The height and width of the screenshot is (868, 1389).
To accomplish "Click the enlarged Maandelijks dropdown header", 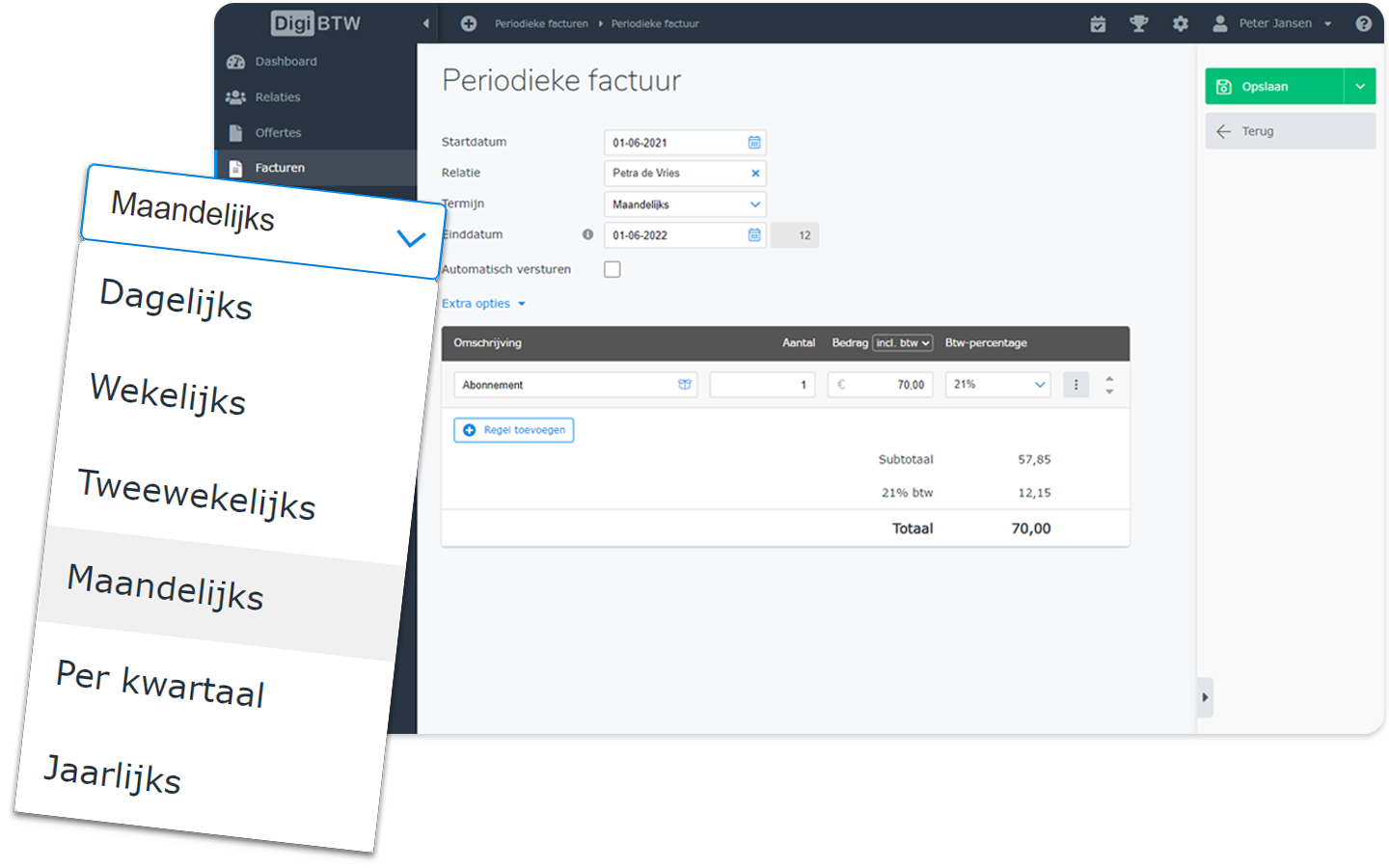I will 262,223.
